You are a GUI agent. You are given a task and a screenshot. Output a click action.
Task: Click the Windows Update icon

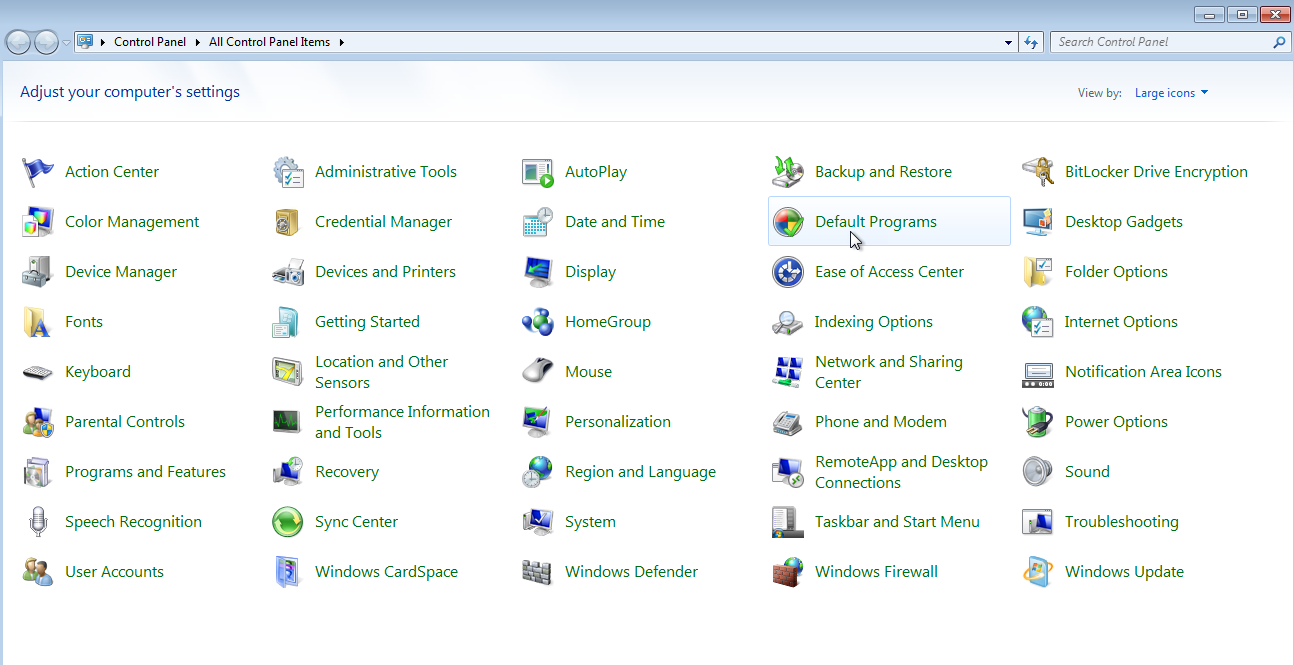tap(1038, 572)
